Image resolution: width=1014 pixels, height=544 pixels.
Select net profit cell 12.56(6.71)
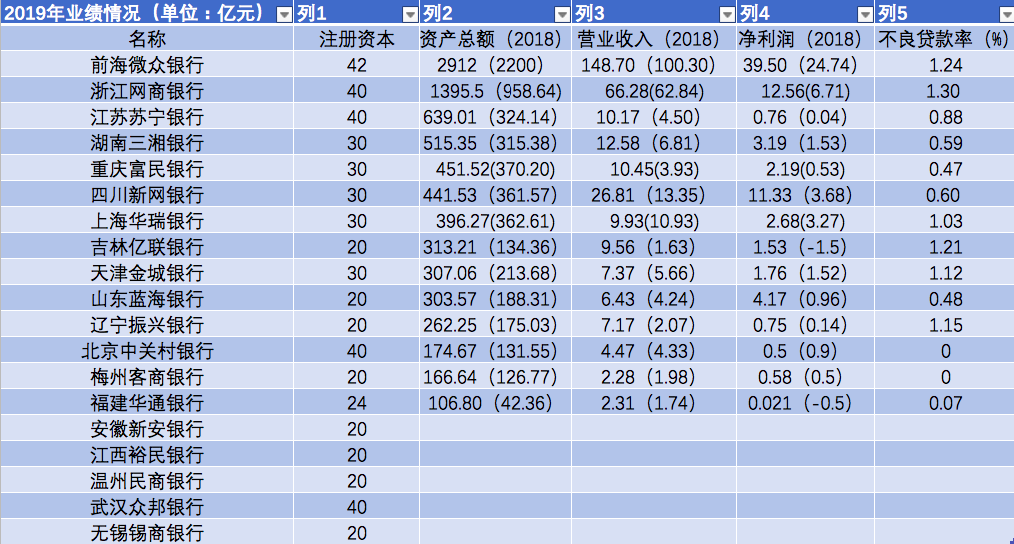[x=805, y=91]
